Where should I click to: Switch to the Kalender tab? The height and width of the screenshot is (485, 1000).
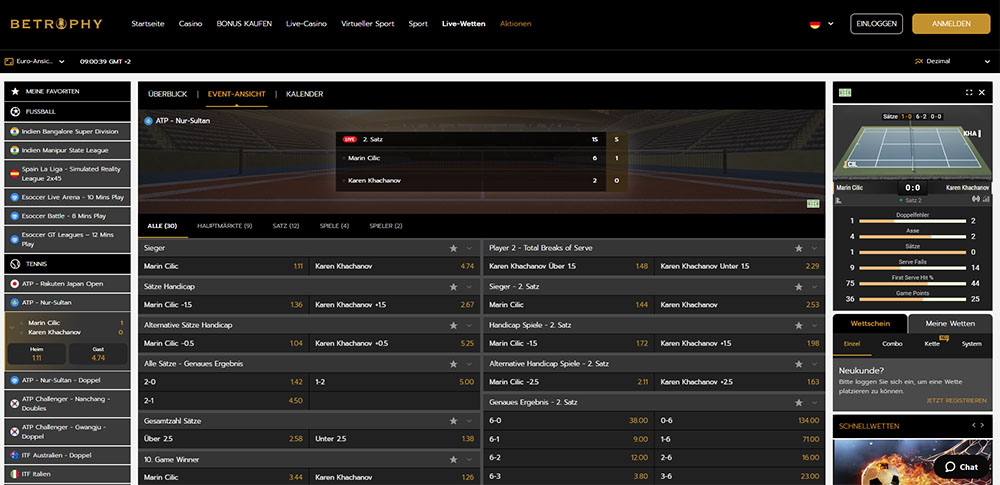tap(304, 94)
